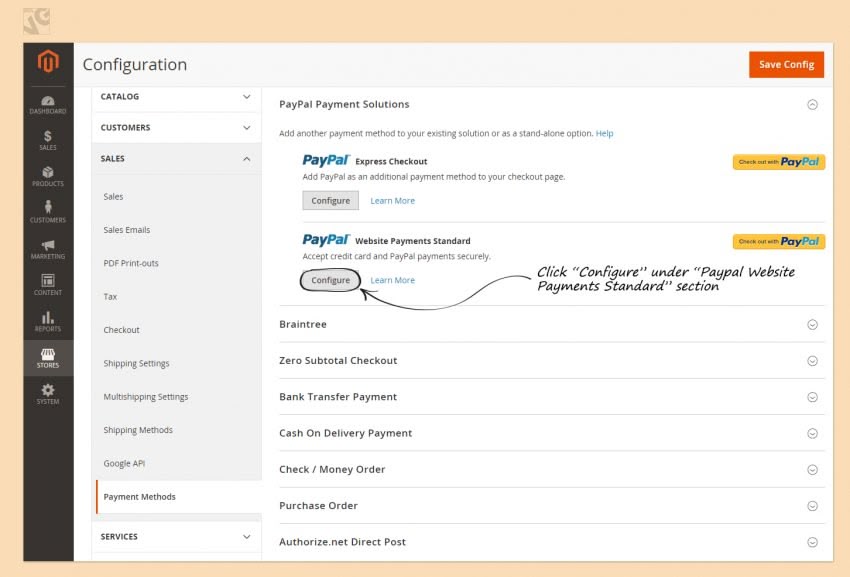The image size is (850, 577).
Task: Expand the Bank Transfer Payment section
Action: 812,397
